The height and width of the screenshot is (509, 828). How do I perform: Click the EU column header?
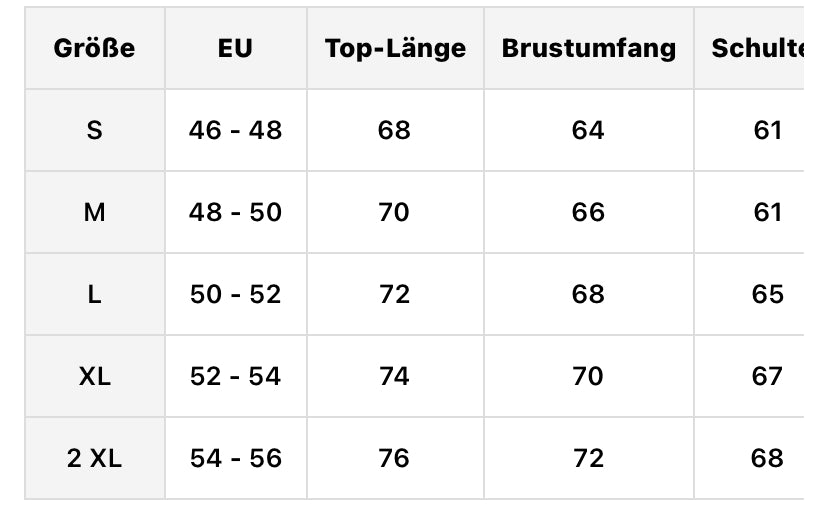[x=235, y=48]
